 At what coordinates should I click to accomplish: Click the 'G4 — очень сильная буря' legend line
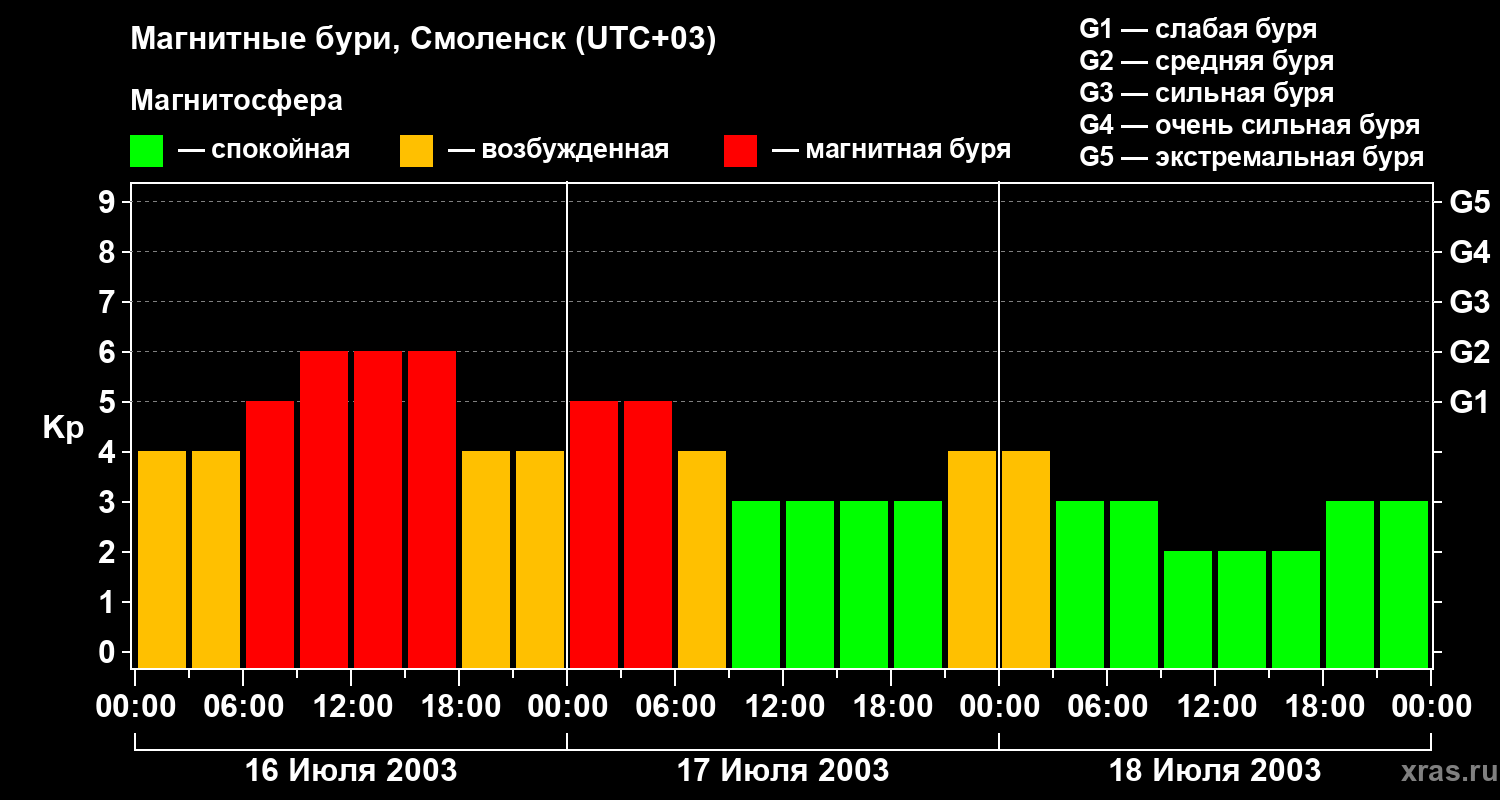[x=1249, y=125]
